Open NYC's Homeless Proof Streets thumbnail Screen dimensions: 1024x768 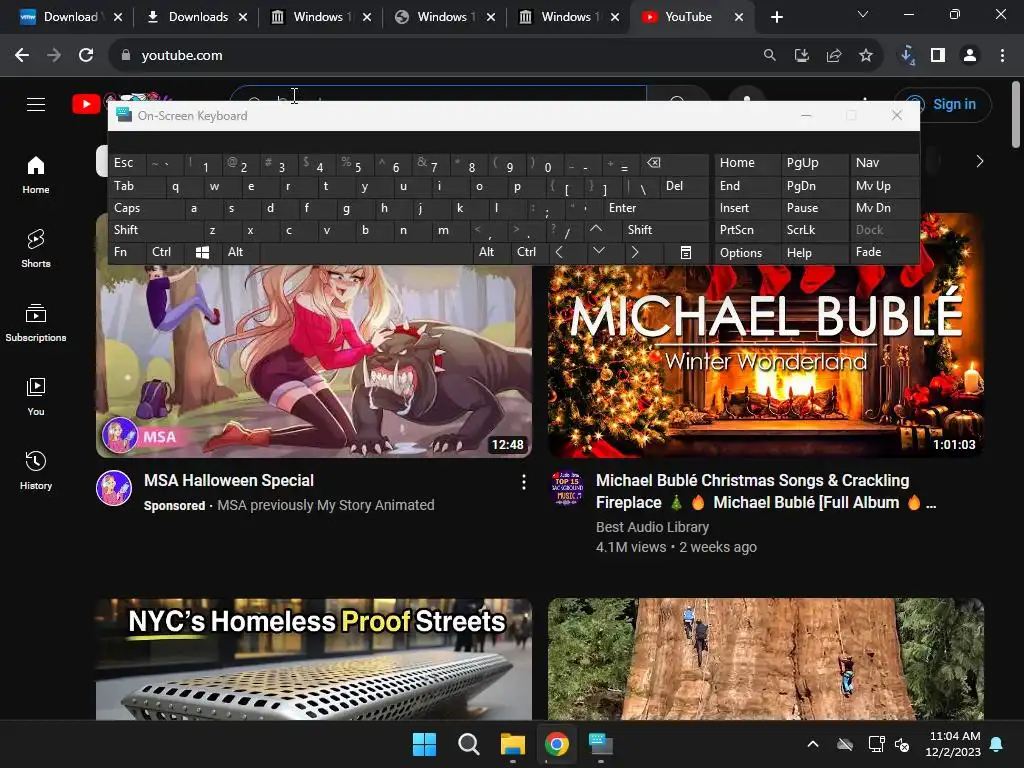[x=313, y=659]
